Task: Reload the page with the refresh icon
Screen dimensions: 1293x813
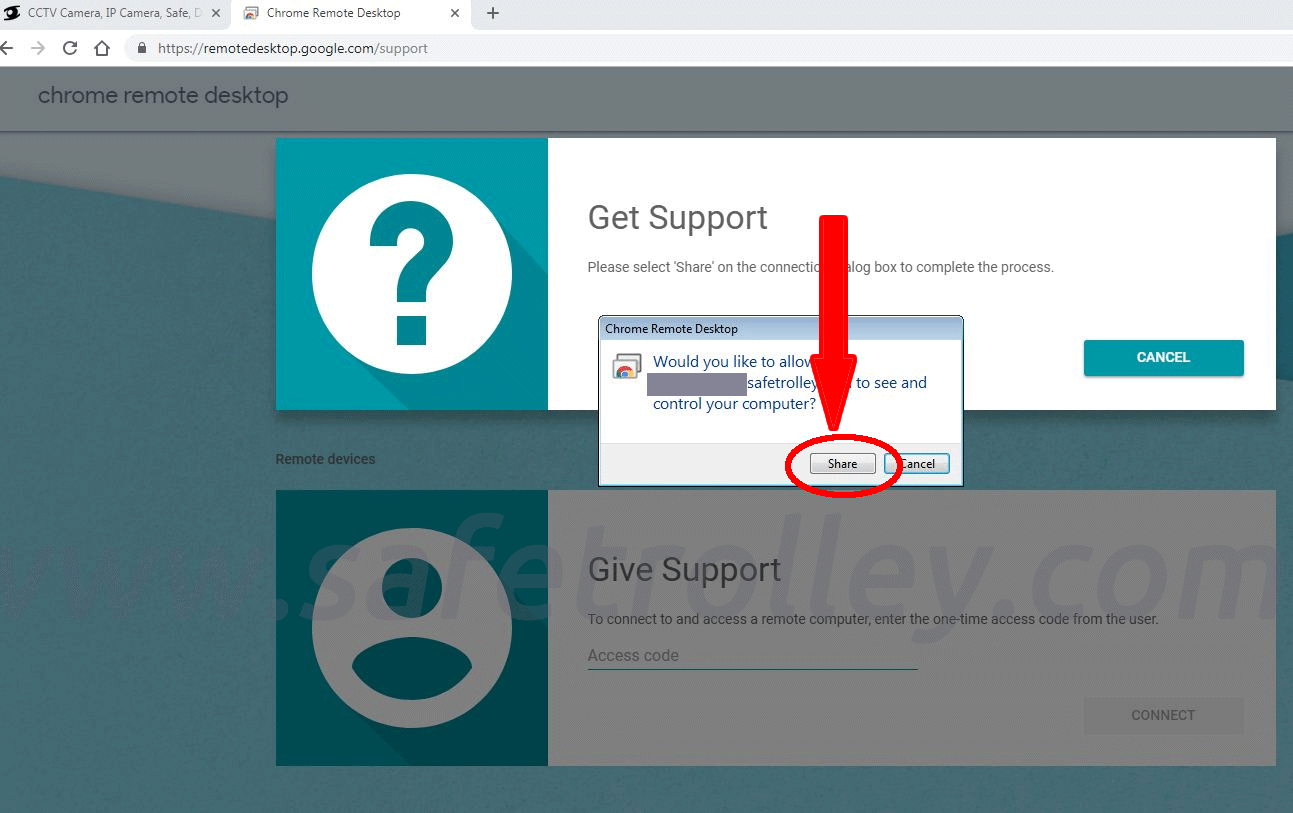Action: [x=70, y=48]
